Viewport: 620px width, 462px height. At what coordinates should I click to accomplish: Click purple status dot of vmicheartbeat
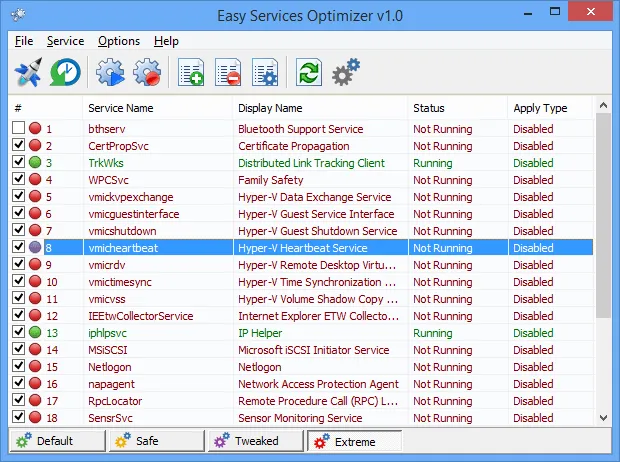[35, 247]
